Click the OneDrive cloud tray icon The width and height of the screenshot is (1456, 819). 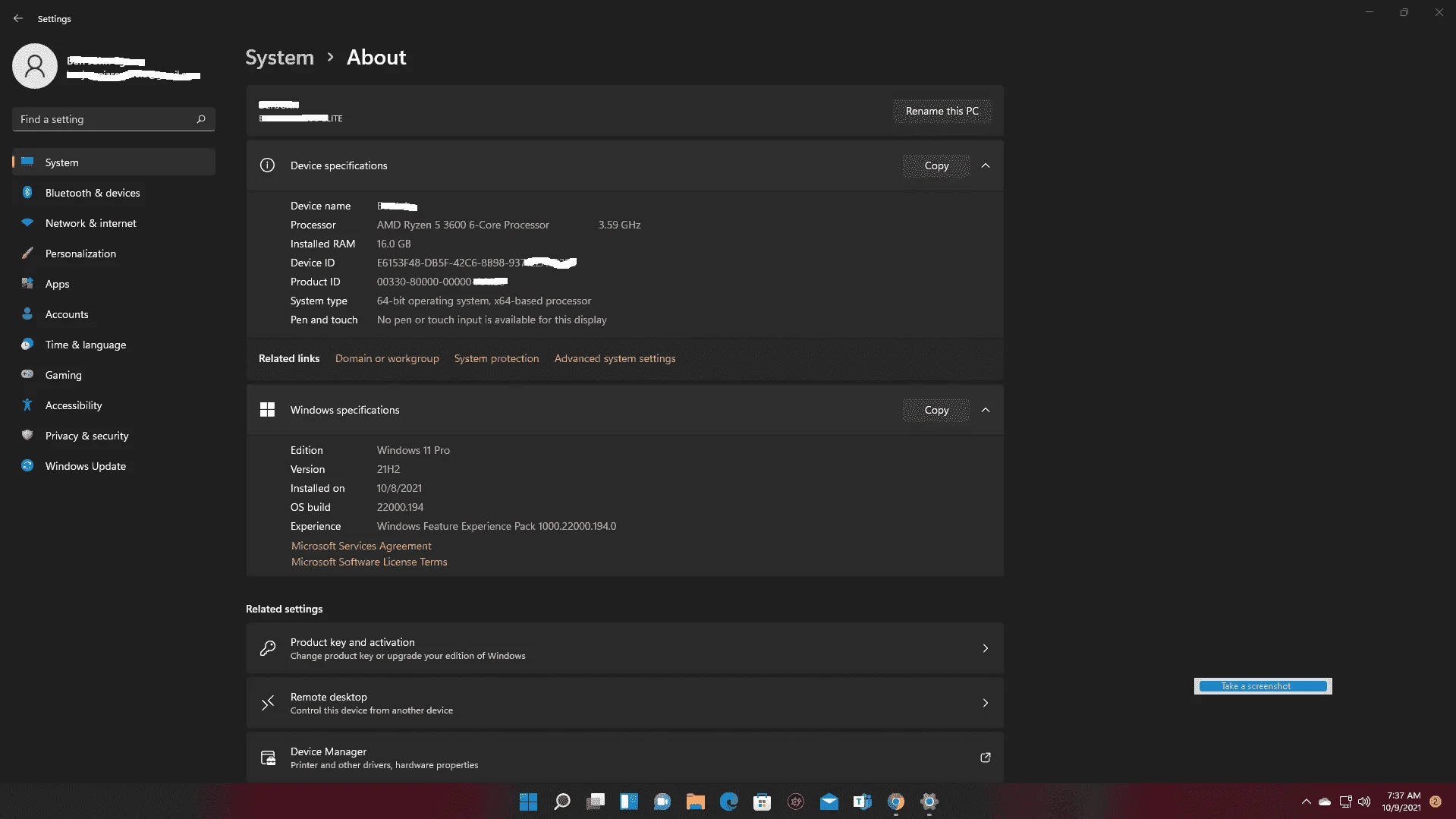tap(1325, 802)
